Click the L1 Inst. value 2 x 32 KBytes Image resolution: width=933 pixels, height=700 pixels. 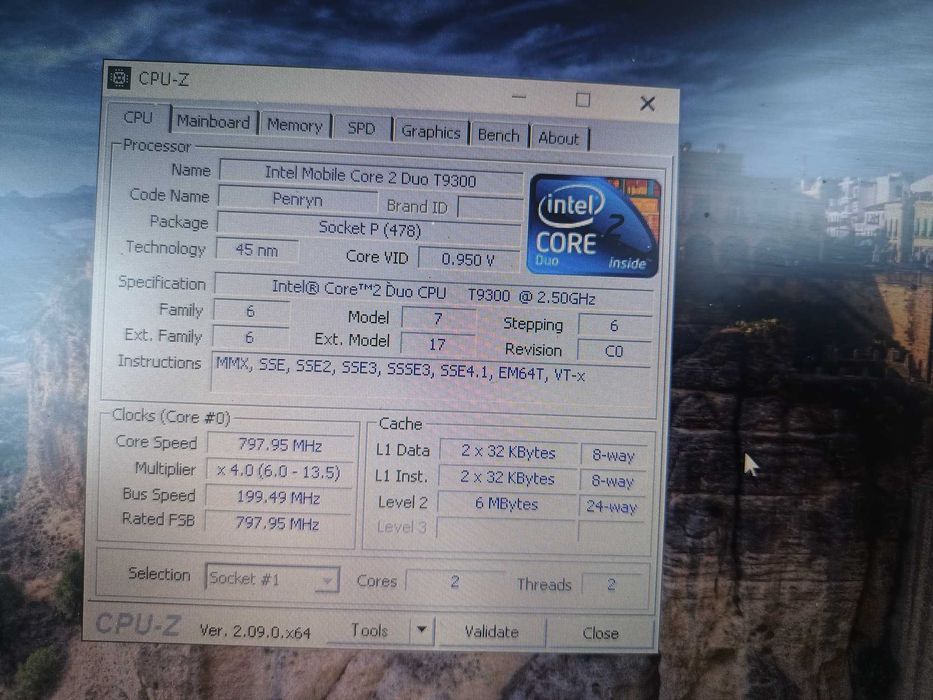click(x=507, y=479)
